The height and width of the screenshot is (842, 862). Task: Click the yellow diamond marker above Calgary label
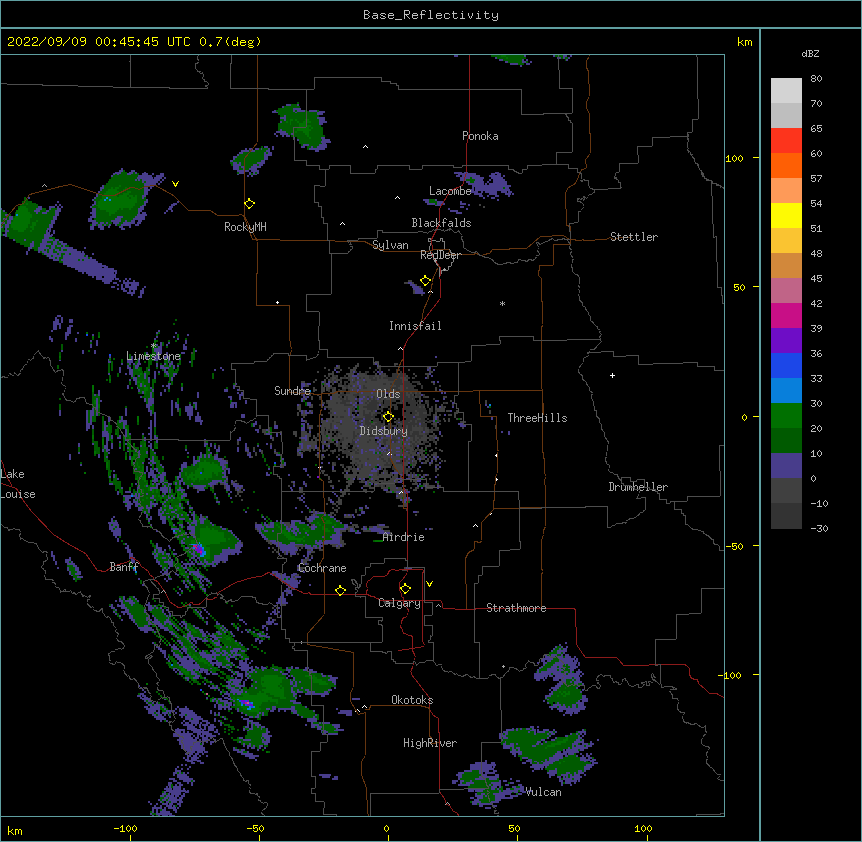[x=405, y=589]
